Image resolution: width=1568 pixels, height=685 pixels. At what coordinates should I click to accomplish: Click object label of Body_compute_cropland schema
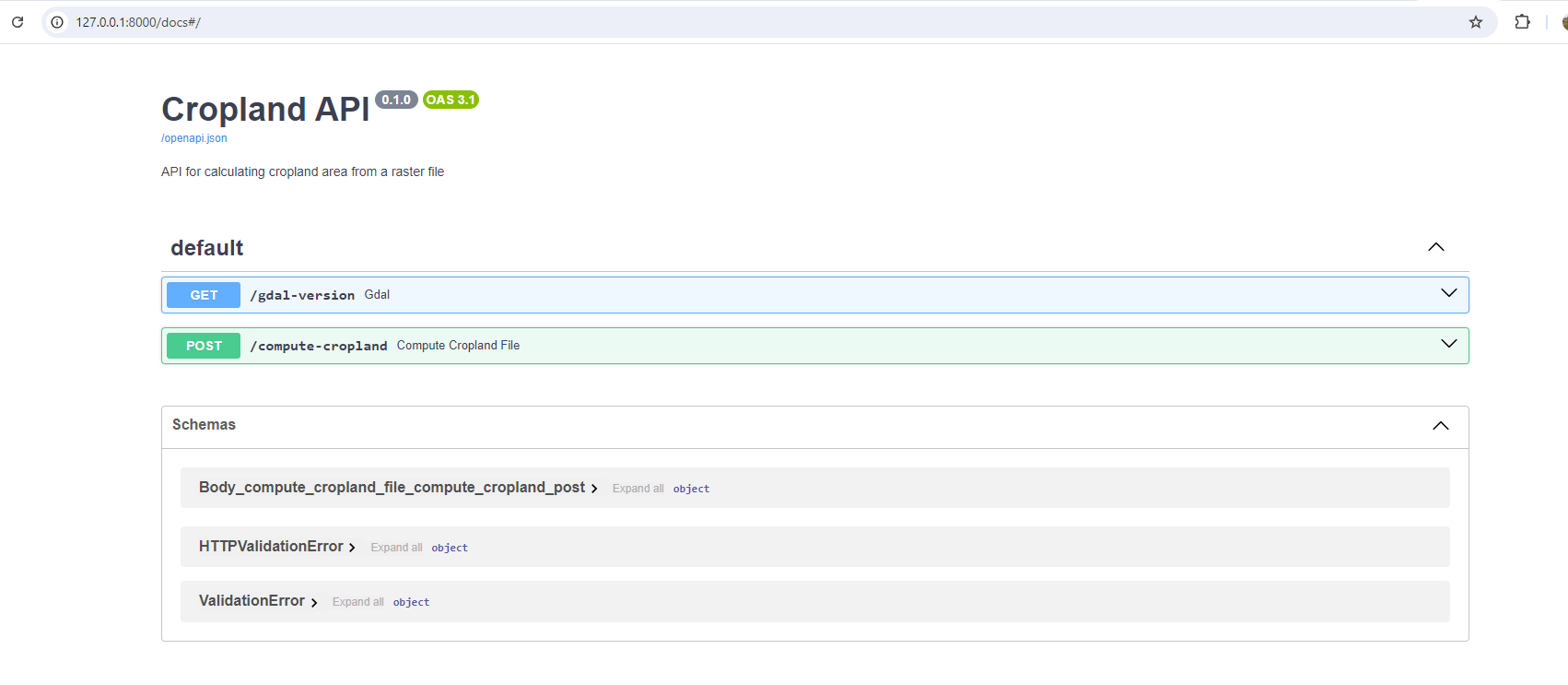coord(691,489)
